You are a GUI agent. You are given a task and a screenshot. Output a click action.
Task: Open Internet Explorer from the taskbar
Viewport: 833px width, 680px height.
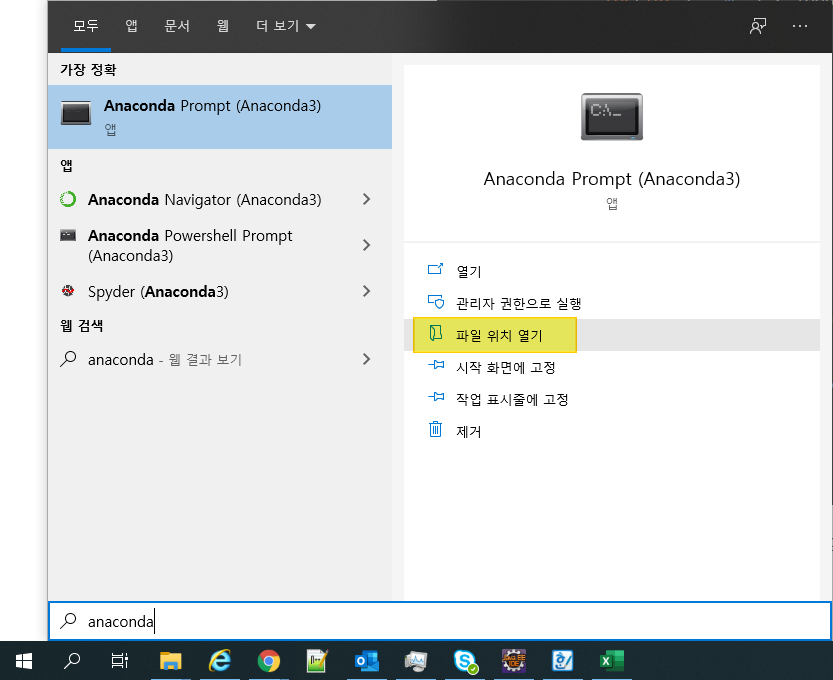(x=219, y=661)
